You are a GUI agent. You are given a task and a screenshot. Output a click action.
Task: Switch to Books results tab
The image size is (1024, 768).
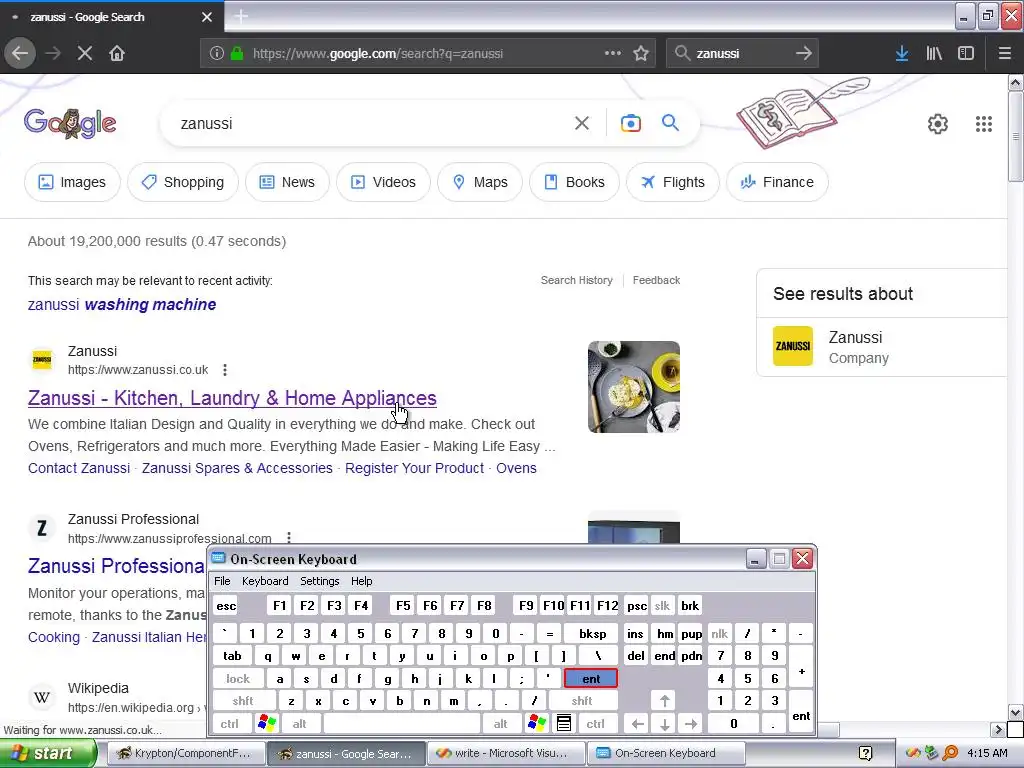575,182
